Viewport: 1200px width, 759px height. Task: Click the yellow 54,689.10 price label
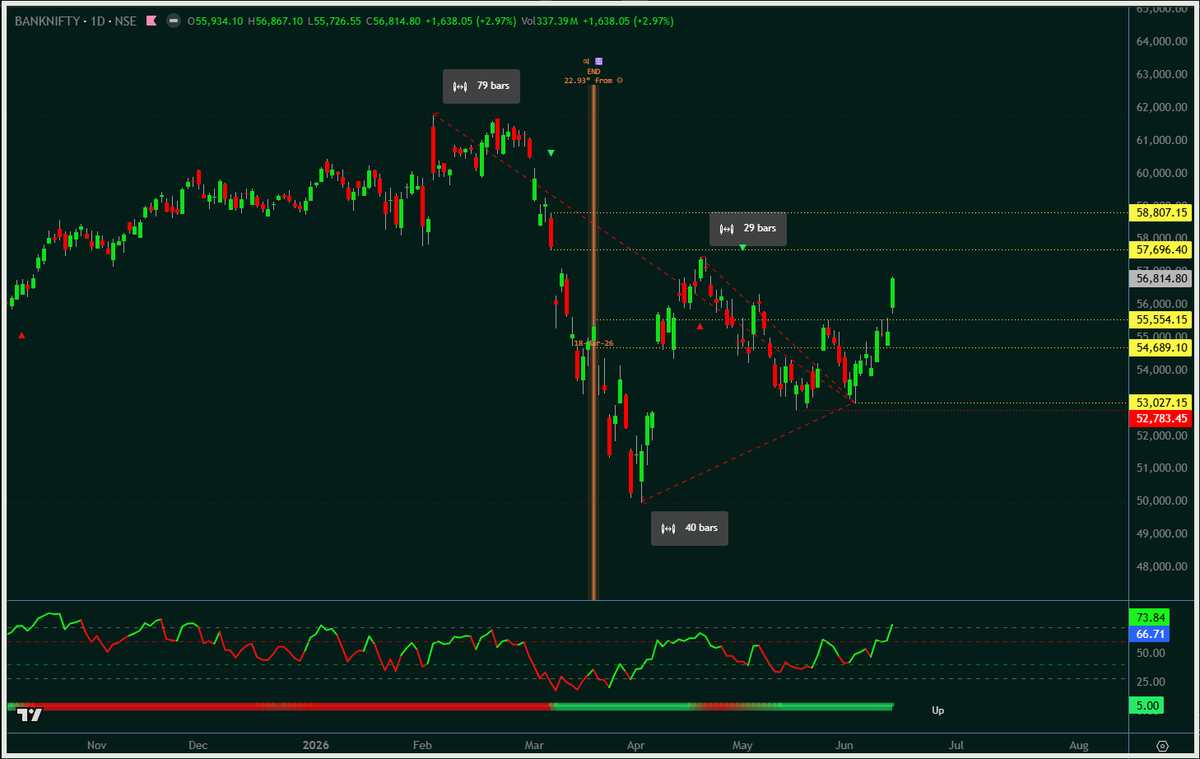pyautogui.click(x=1162, y=347)
